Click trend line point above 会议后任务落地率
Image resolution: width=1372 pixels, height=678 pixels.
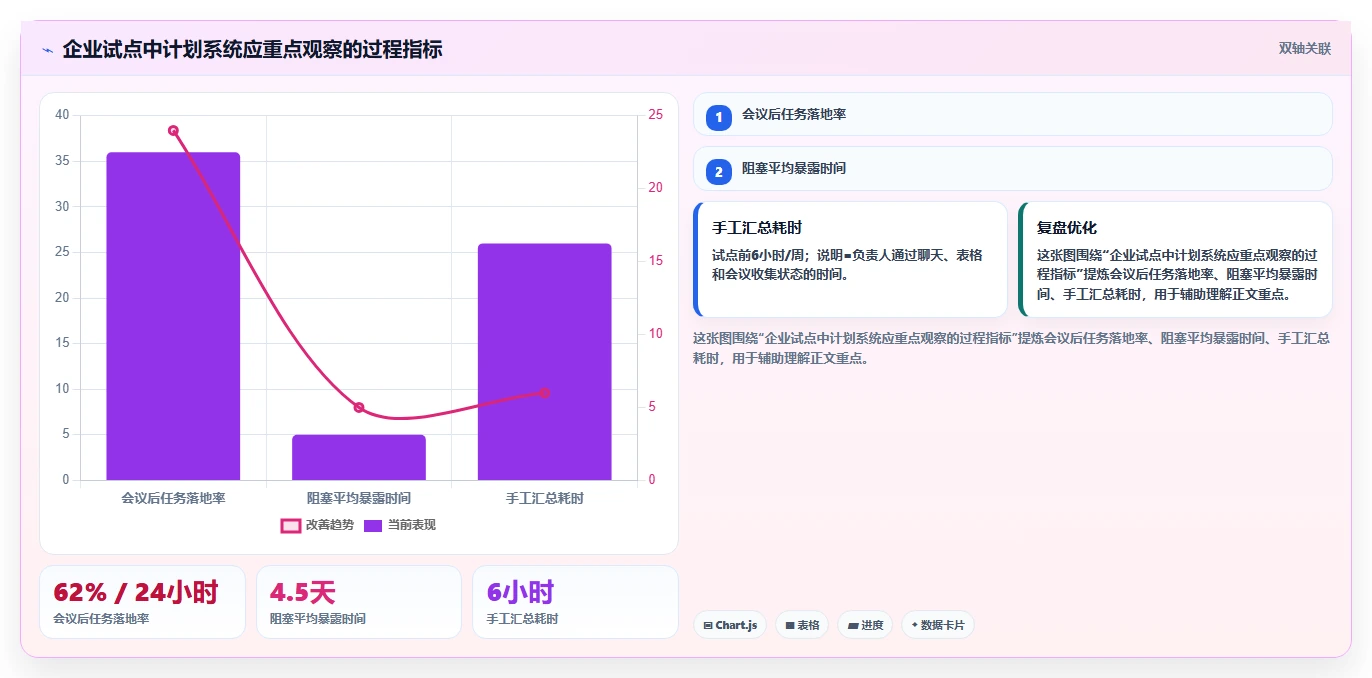pos(173,130)
